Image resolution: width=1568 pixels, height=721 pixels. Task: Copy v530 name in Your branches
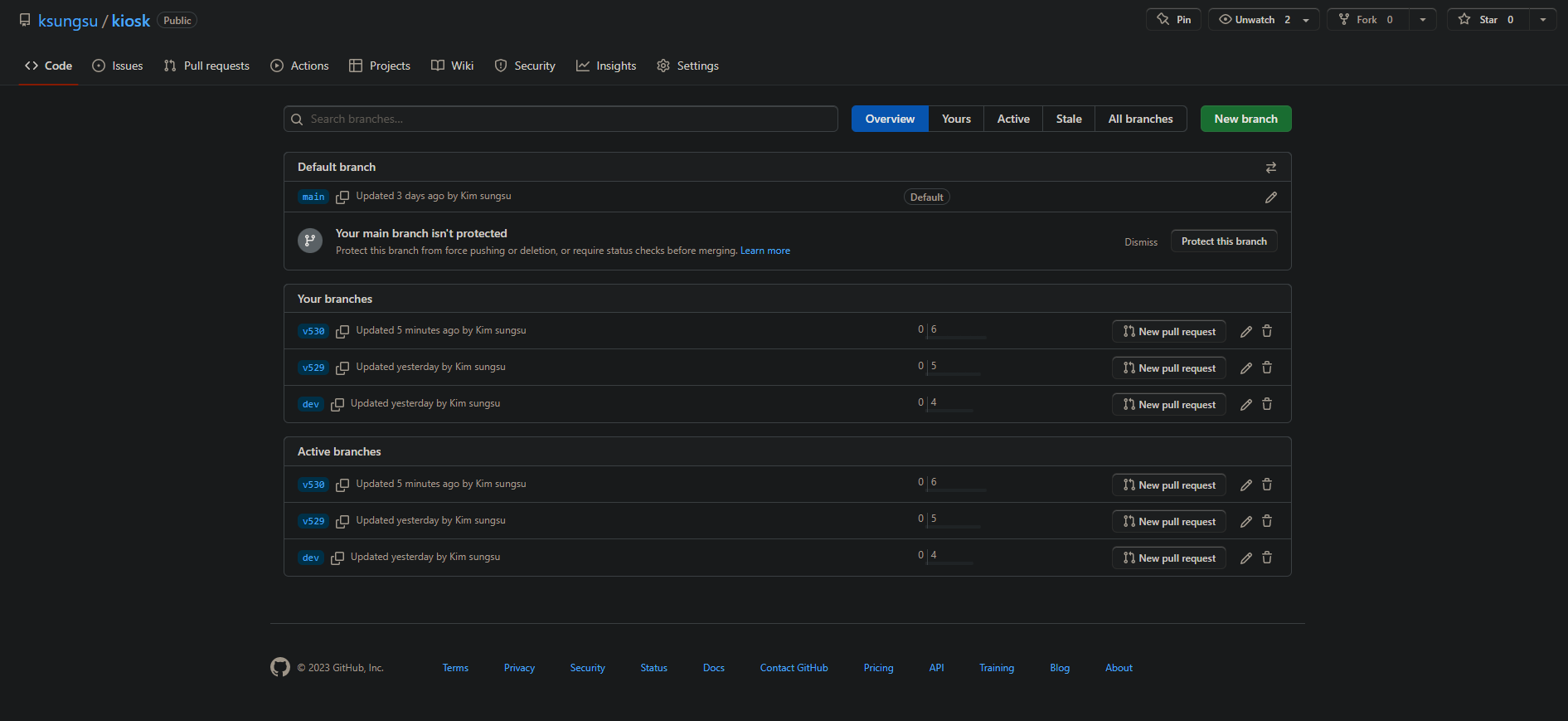[342, 331]
